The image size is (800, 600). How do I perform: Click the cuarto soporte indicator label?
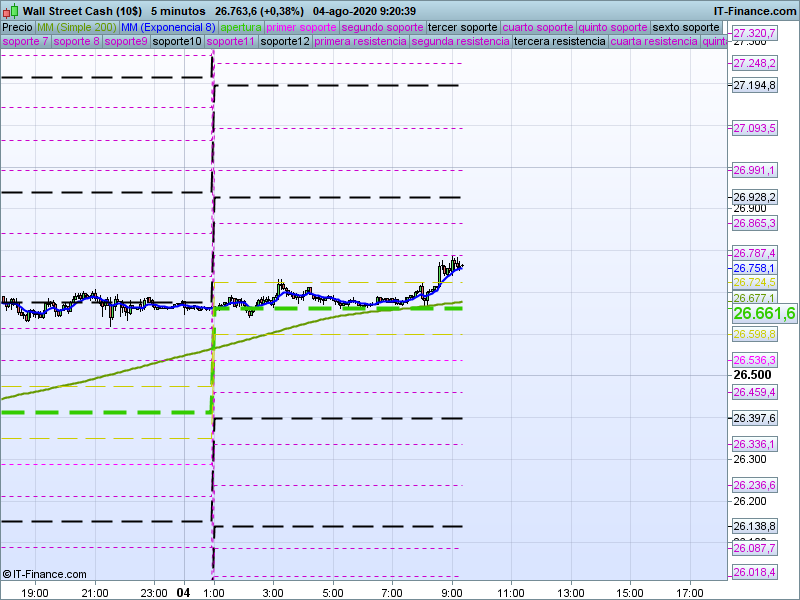click(x=538, y=27)
